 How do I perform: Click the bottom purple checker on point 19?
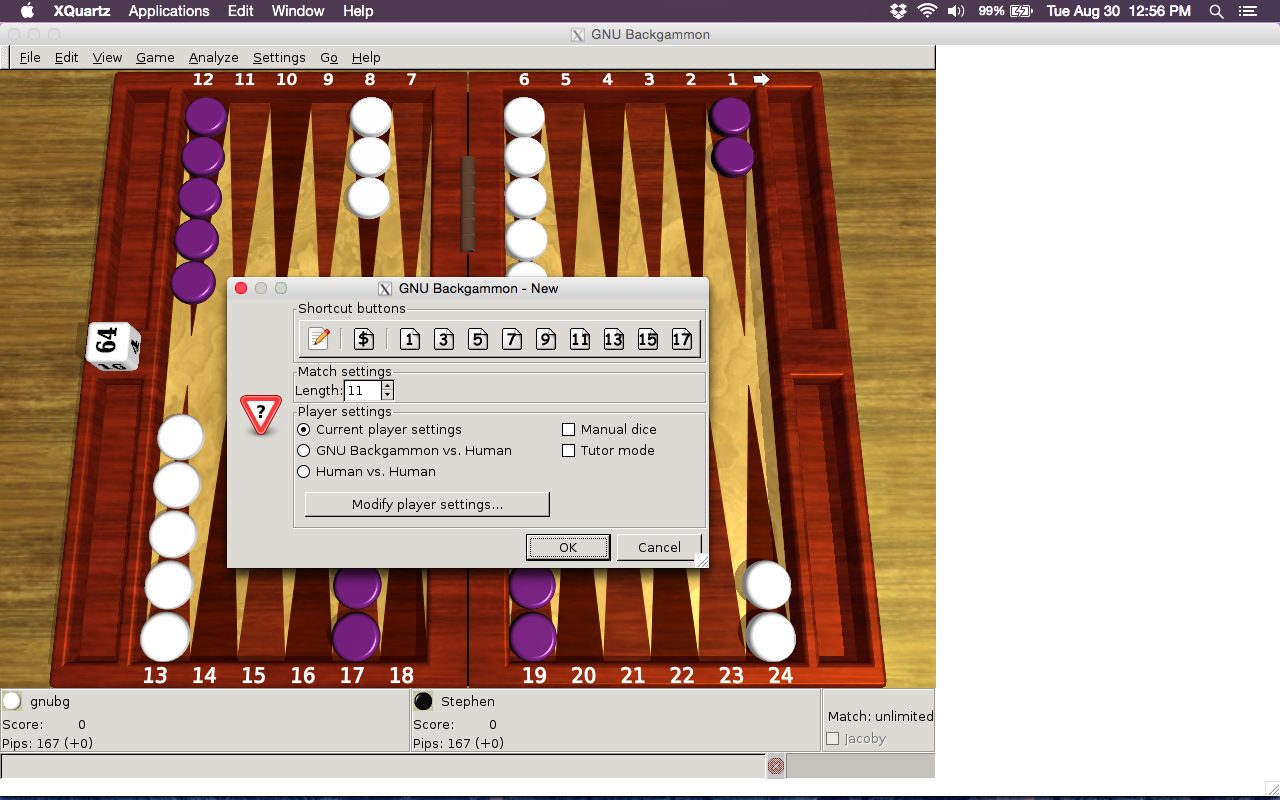pos(533,636)
